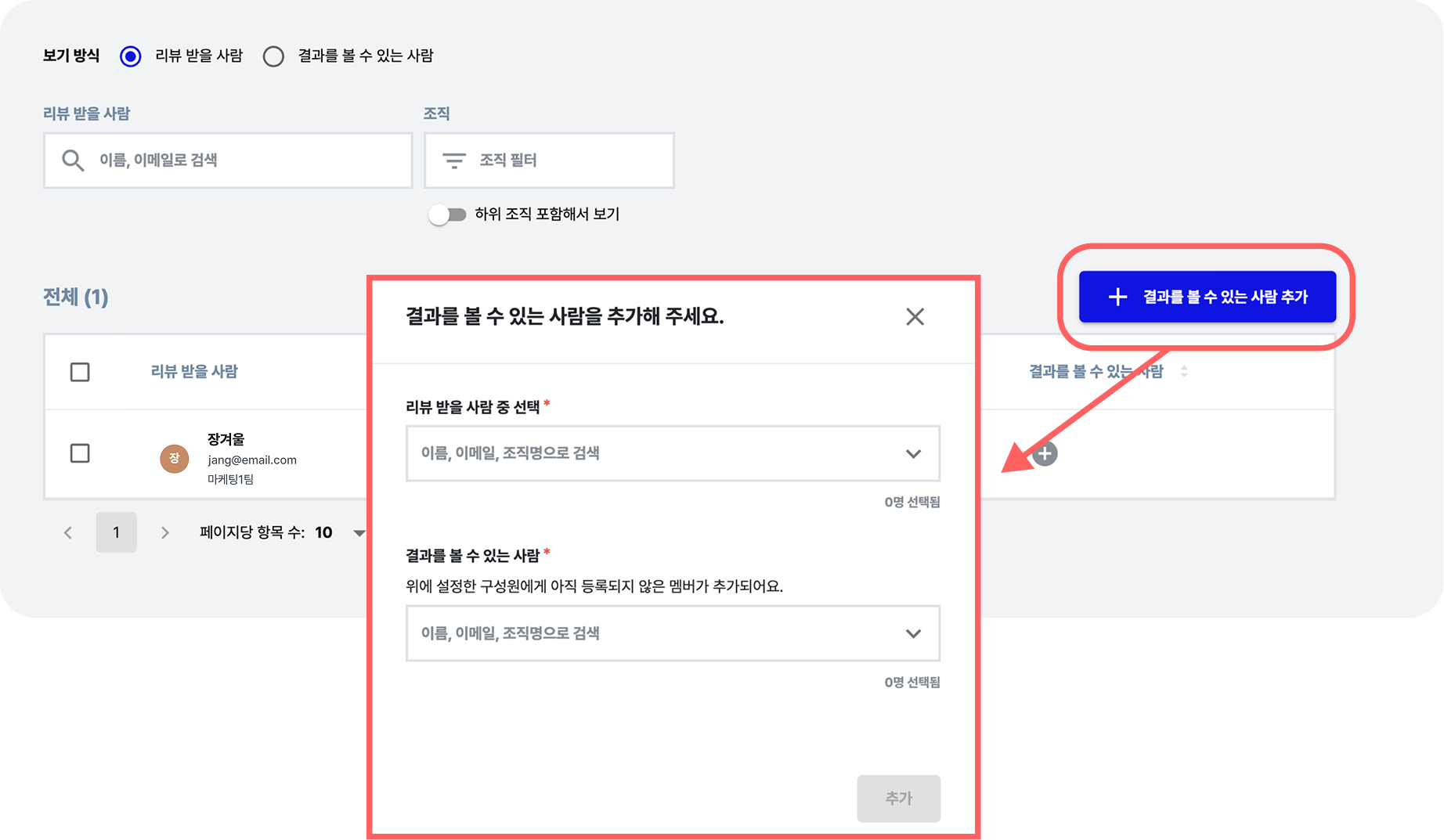Click jang@email.com in the table row
Screen dimensions: 1444x840
click(252, 460)
